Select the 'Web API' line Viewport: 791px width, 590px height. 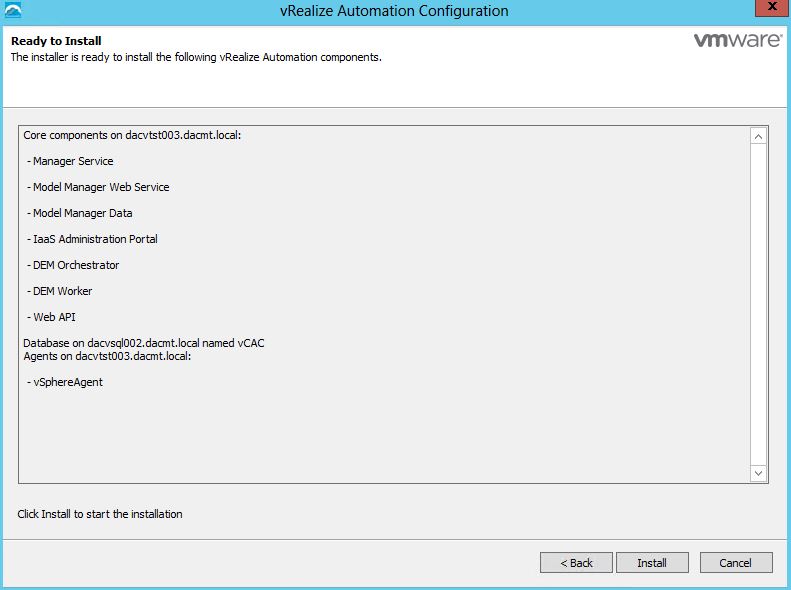pos(51,317)
